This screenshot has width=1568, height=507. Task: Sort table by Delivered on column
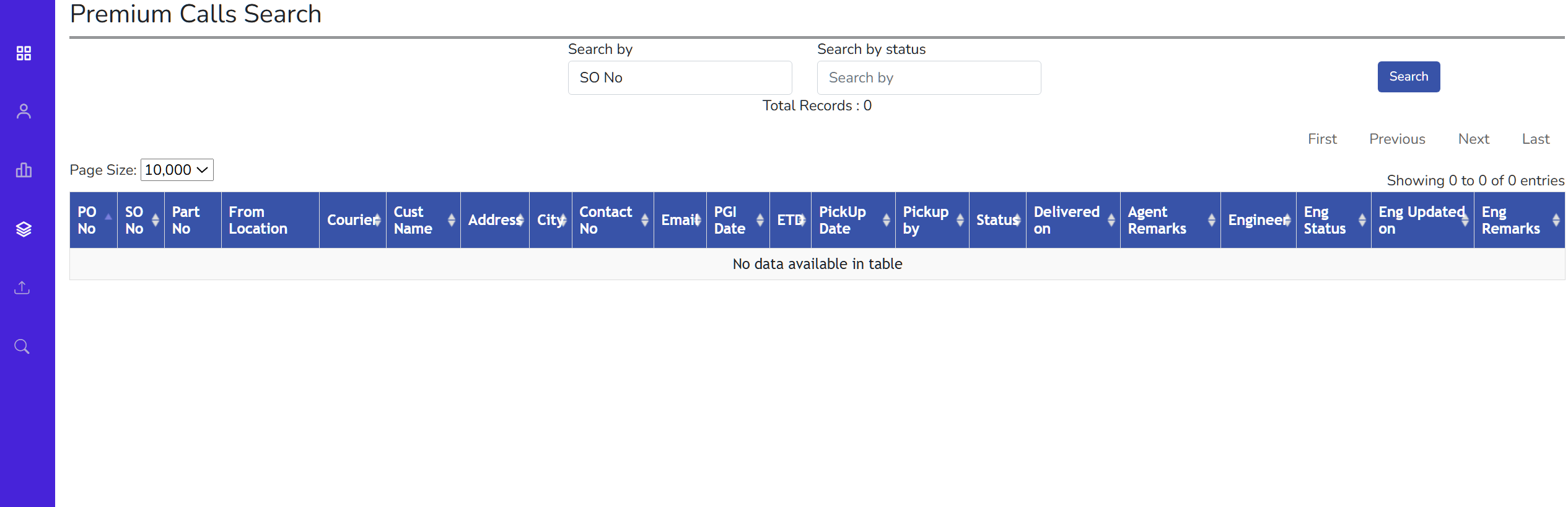pos(1073,220)
